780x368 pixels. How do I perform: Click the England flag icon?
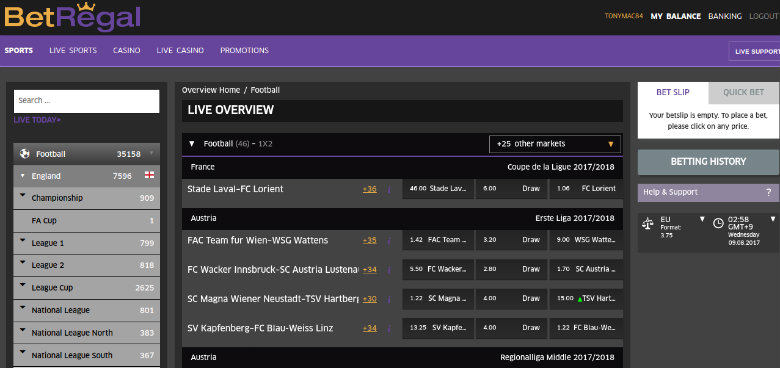click(x=149, y=175)
